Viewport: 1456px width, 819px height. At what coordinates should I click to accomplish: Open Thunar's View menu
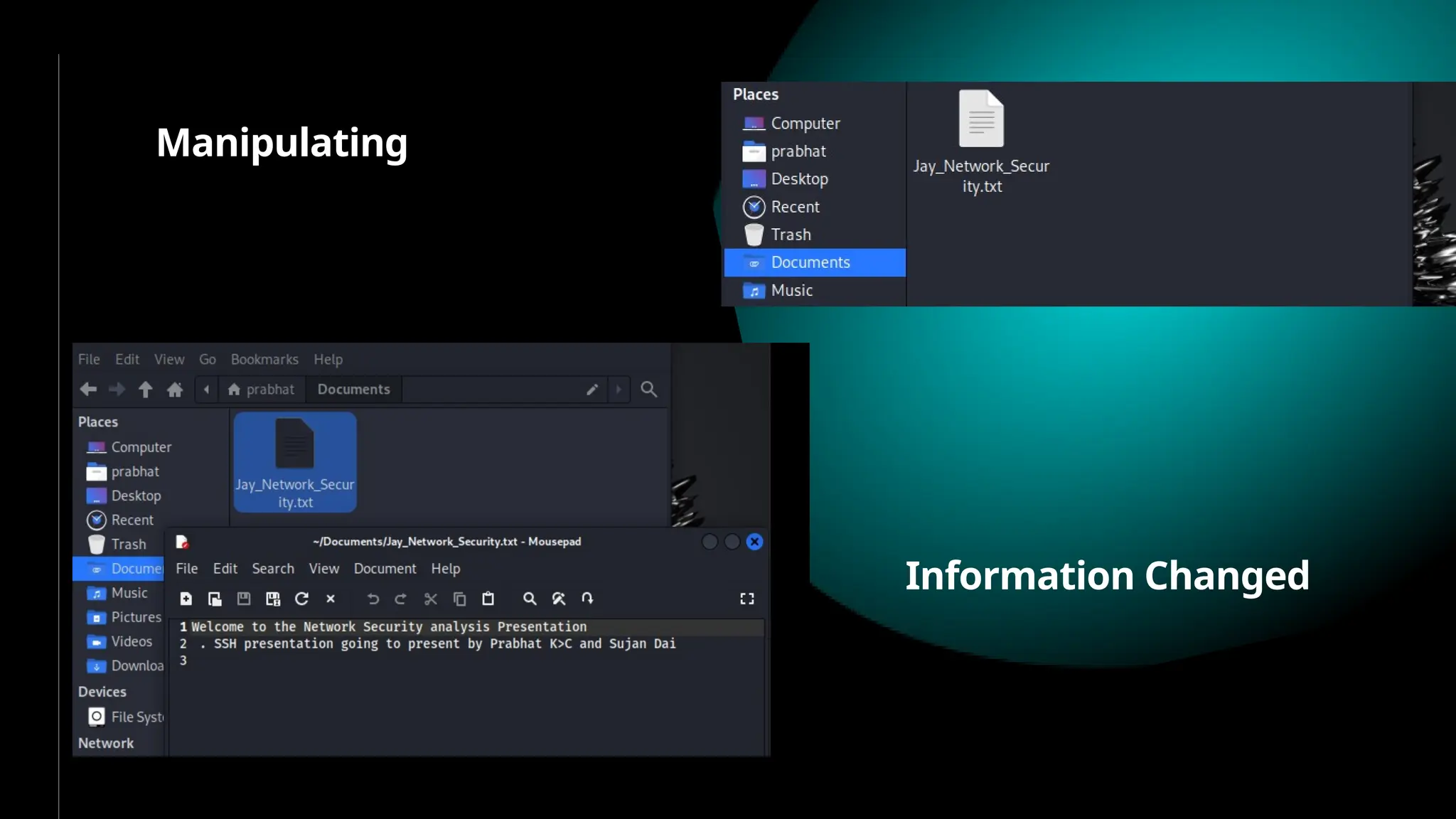click(169, 359)
